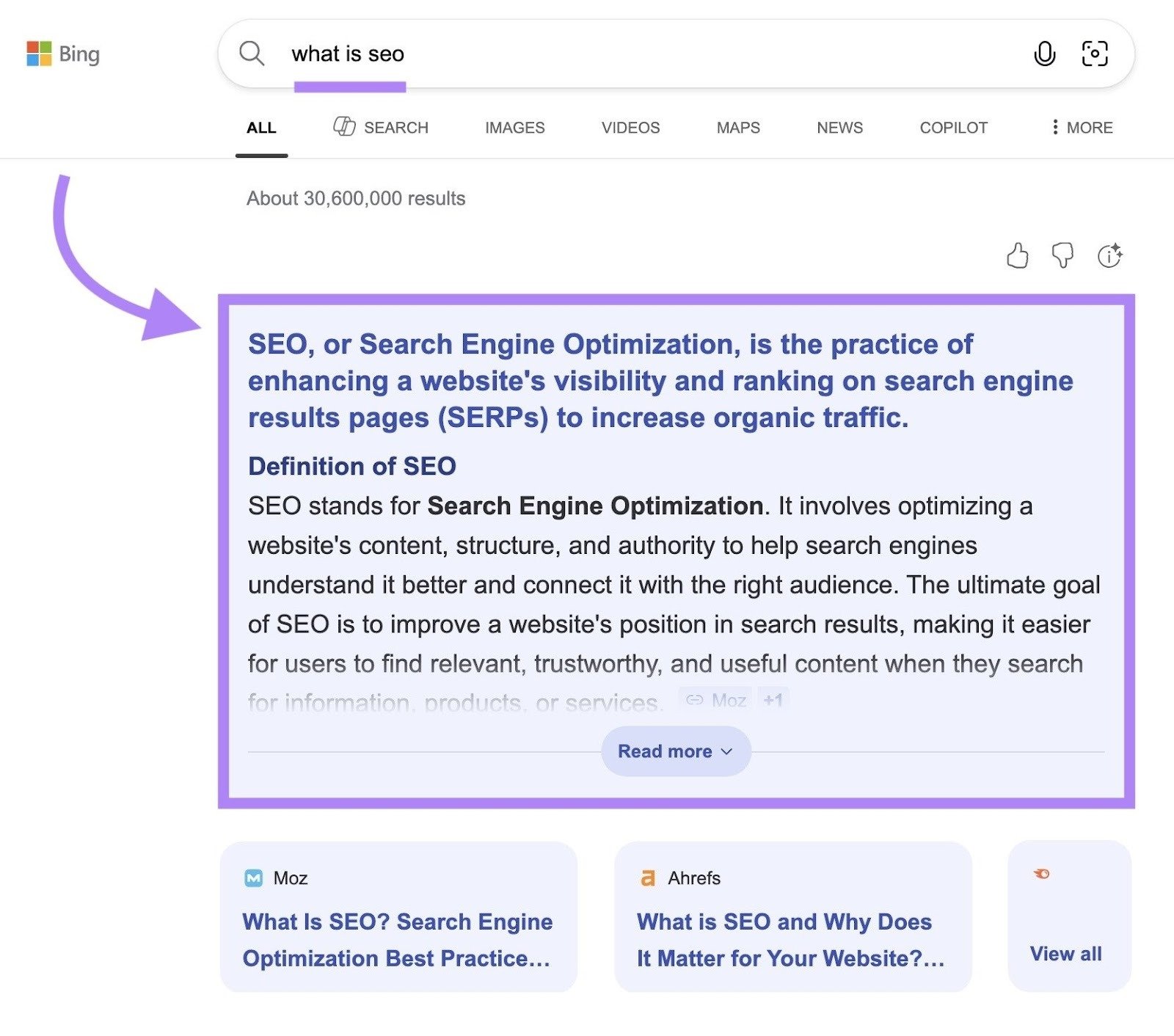Click the Bing logo

tap(64, 54)
